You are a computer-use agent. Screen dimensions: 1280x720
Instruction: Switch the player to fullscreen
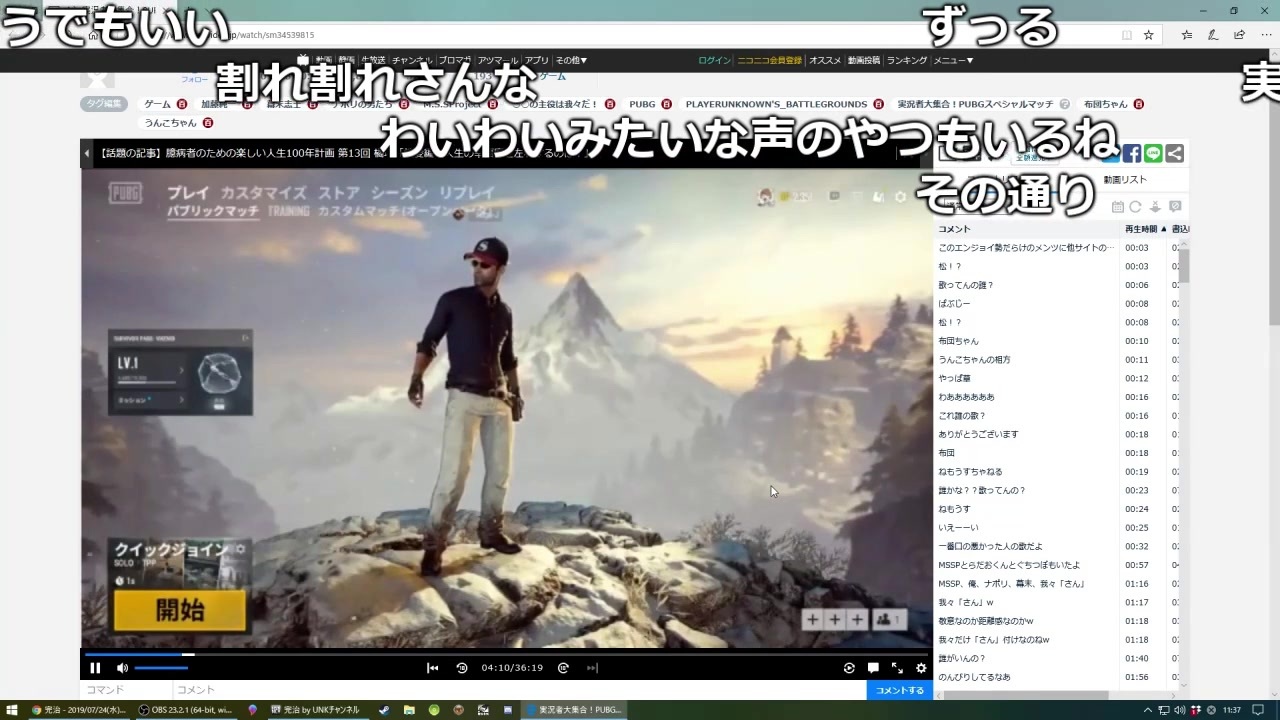897,668
